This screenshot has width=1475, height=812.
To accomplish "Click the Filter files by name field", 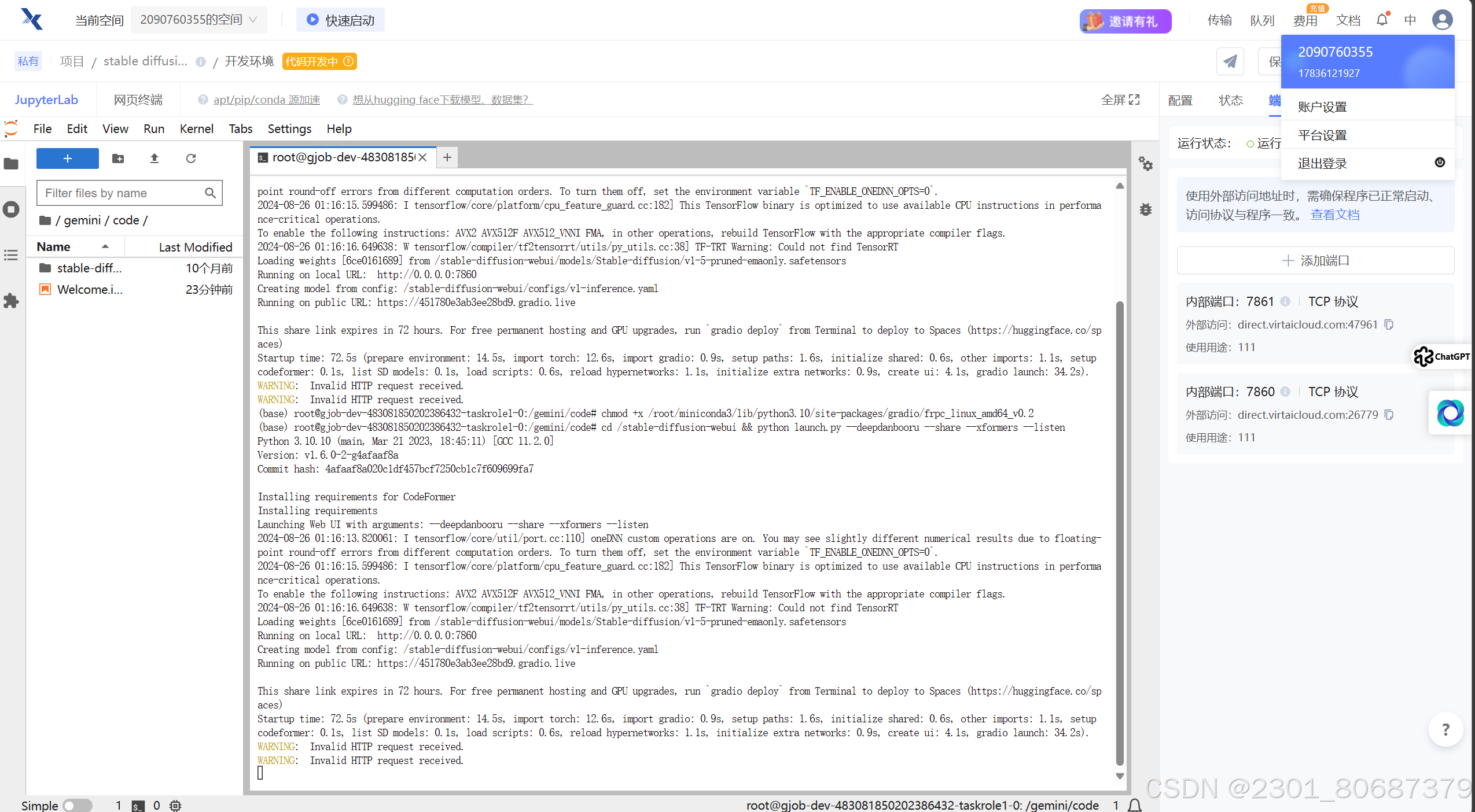I will coord(123,193).
